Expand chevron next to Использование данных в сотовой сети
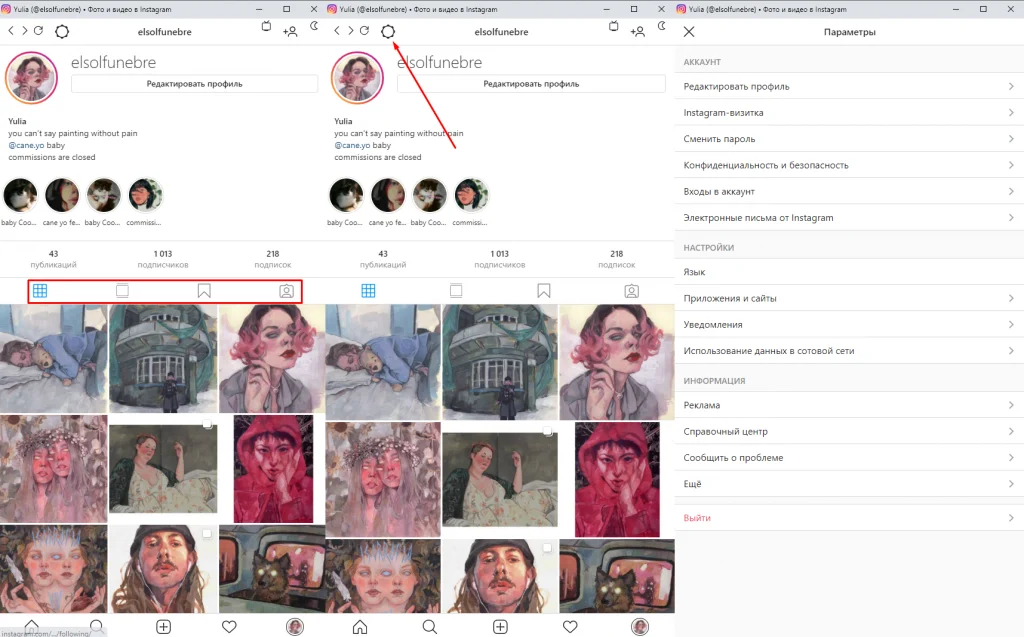Image resolution: width=1024 pixels, height=637 pixels. click(1011, 351)
